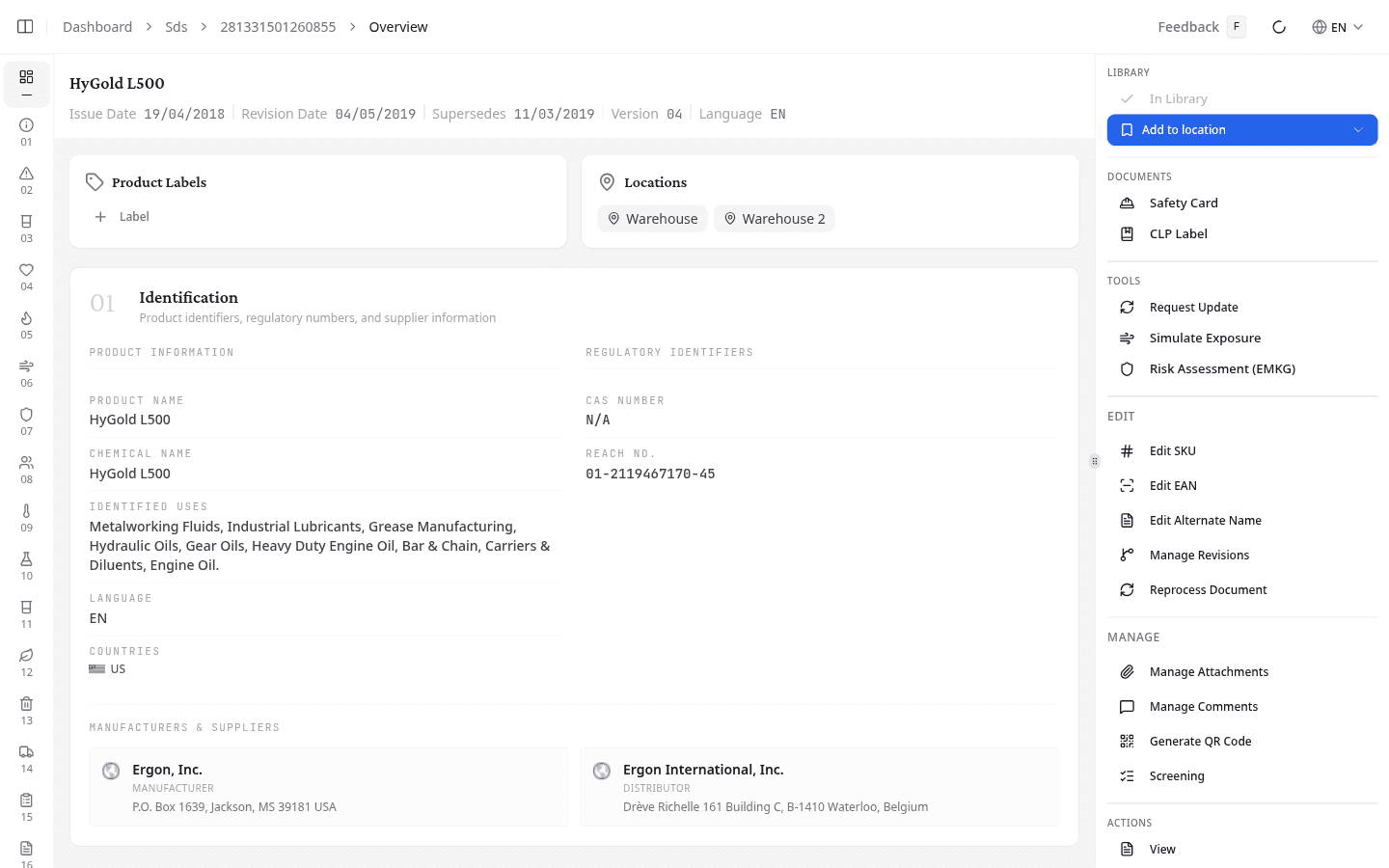The height and width of the screenshot is (868, 1389).
Task: Open section 02 hazard identification icon
Action: click(x=26, y=176)
